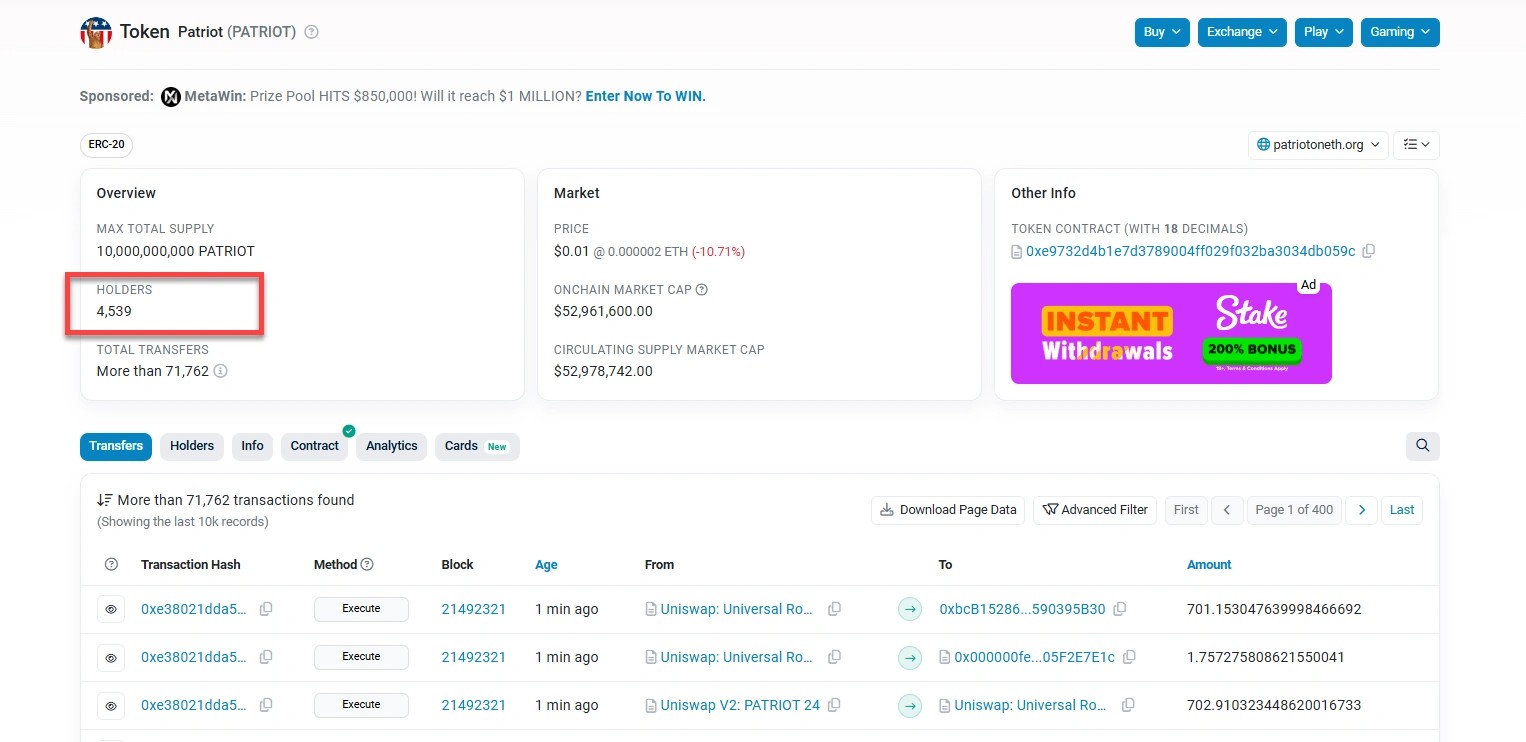The image size is (1526, 742).
Task: Click the search magnifier icon above transfers table
Action: (1422, 445)
